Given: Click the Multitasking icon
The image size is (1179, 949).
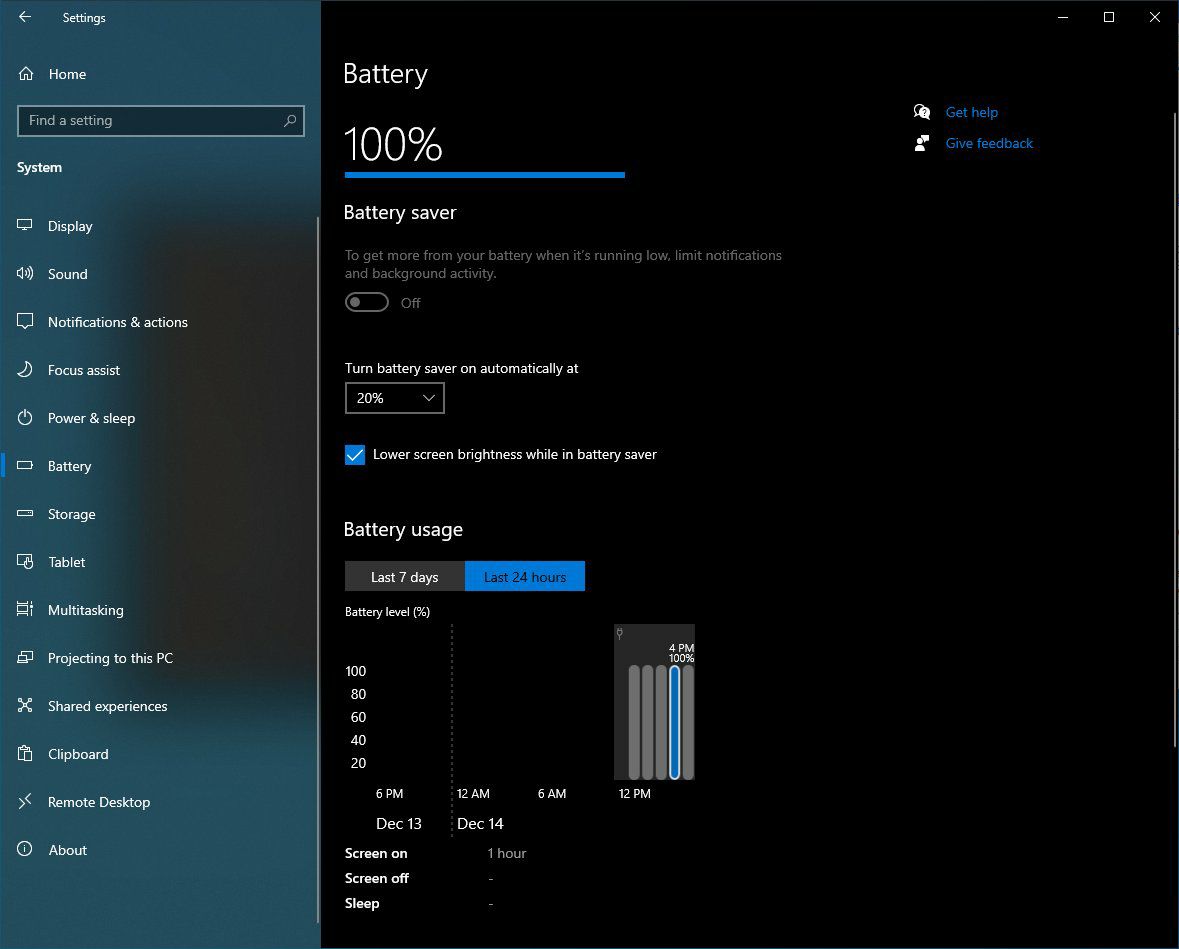Looking at the screenshot, I should [x=25, y=609].
